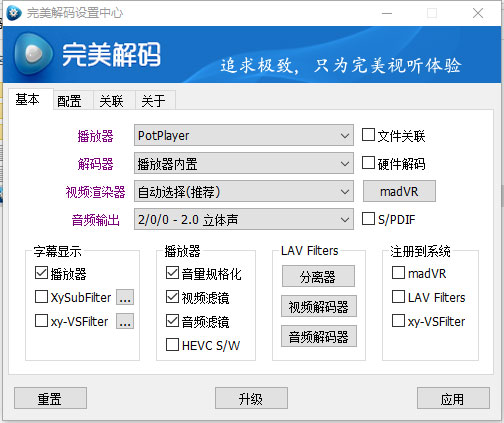Screen dimensions: 504x423
Task: Open LAV Filters 音频解码器 settings
Action: pyautogui.click(x=319, y=336)
